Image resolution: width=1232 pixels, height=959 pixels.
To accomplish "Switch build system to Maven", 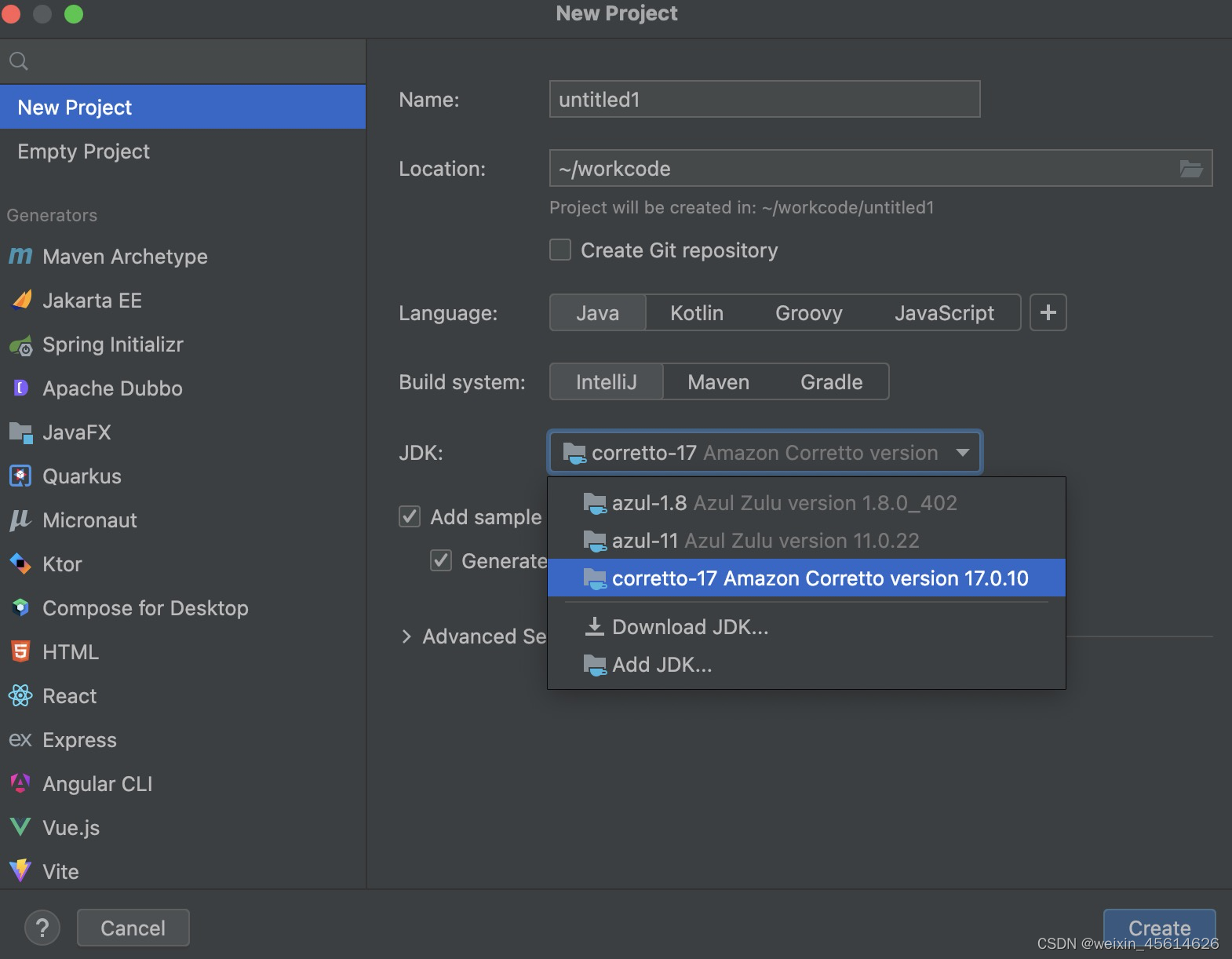I will [x=718, y=382].
